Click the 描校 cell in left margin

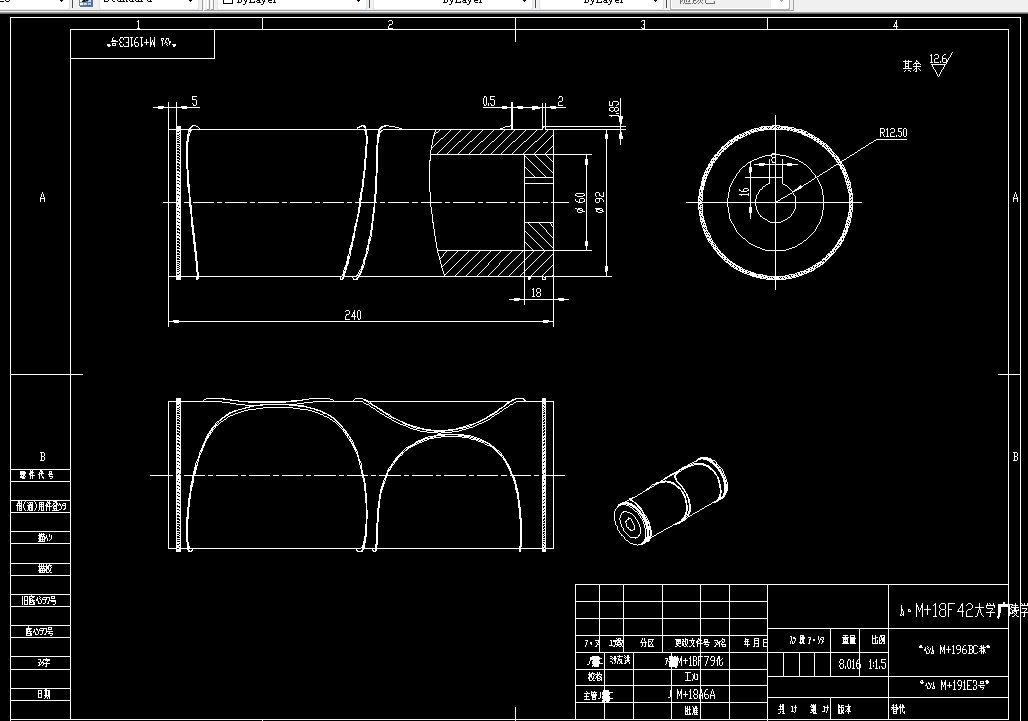point(41,569)
